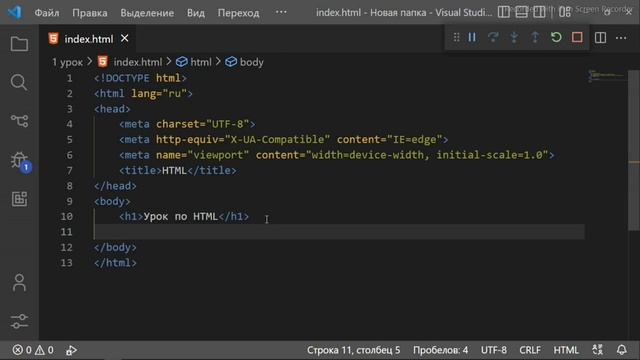Change end of line CRLF setting

point(530,350)
